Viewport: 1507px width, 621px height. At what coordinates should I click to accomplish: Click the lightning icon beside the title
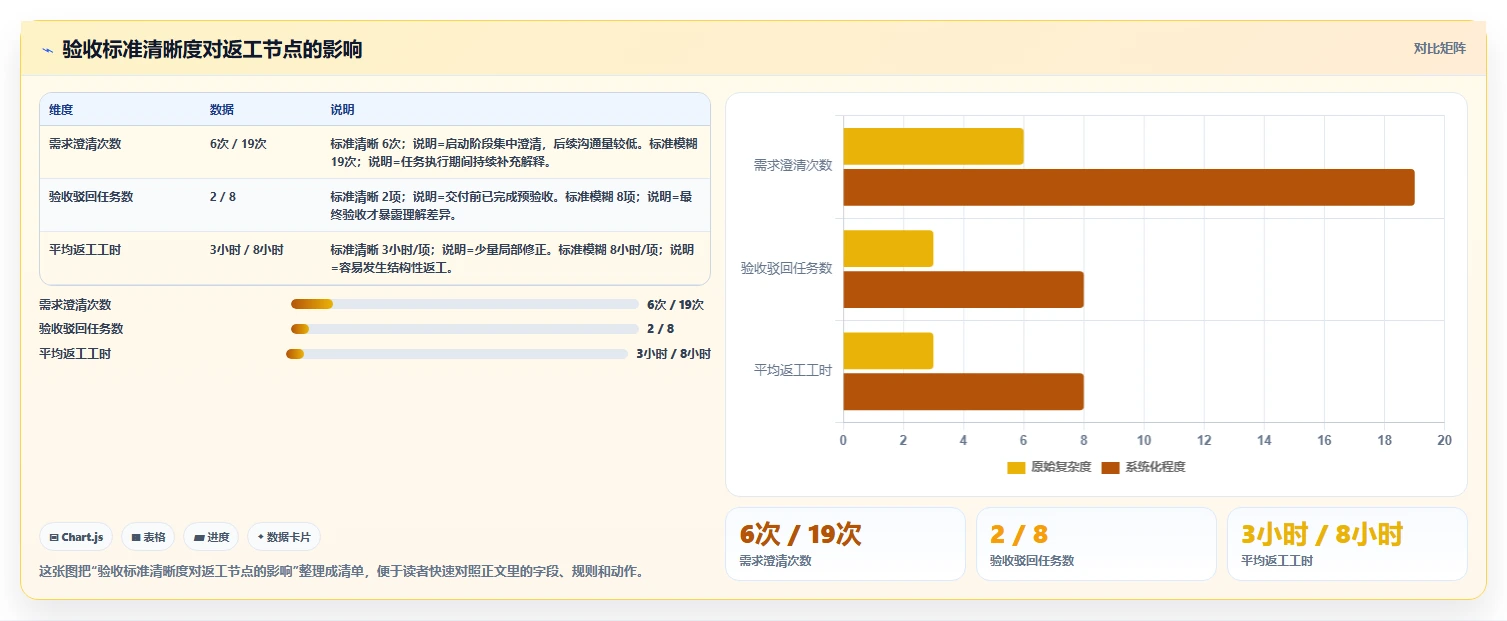click(47, 50)
